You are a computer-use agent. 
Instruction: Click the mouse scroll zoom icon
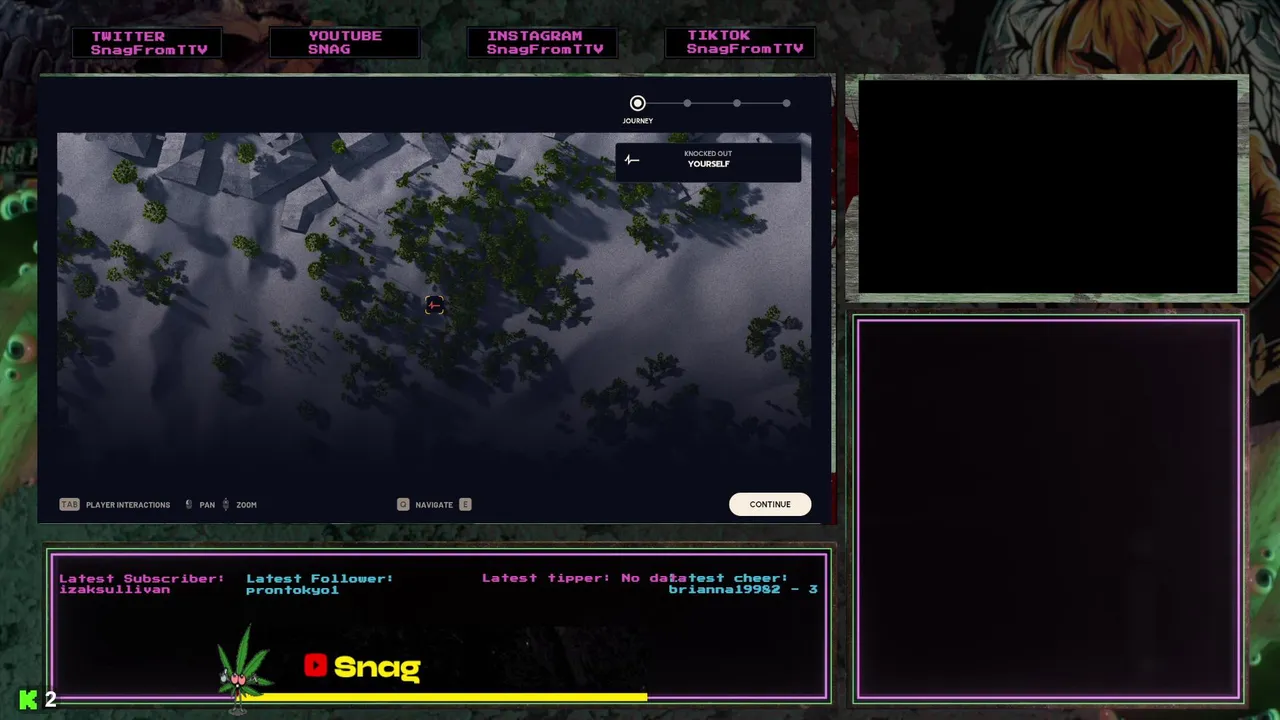(x=225, y=504)
